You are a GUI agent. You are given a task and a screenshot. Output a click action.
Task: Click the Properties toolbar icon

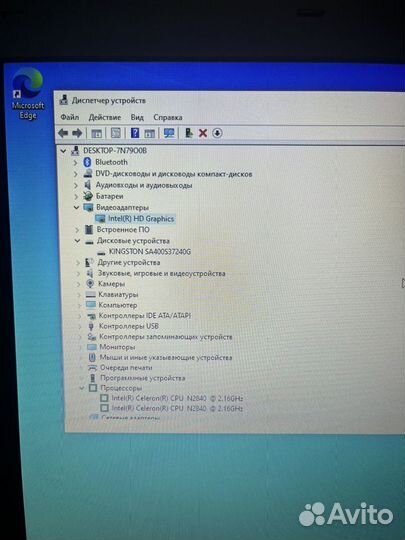(116, 133)
